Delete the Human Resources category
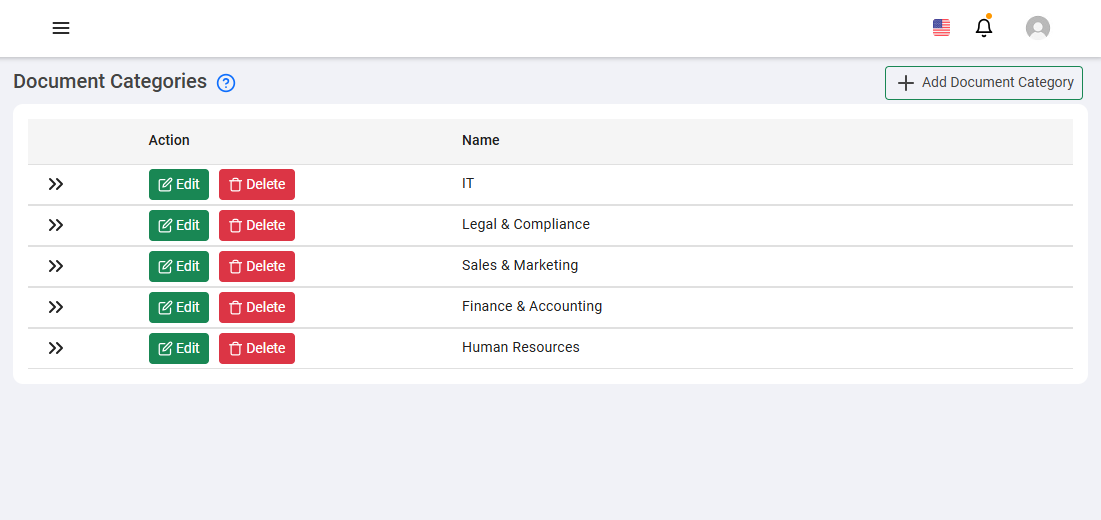 [257, 348]
